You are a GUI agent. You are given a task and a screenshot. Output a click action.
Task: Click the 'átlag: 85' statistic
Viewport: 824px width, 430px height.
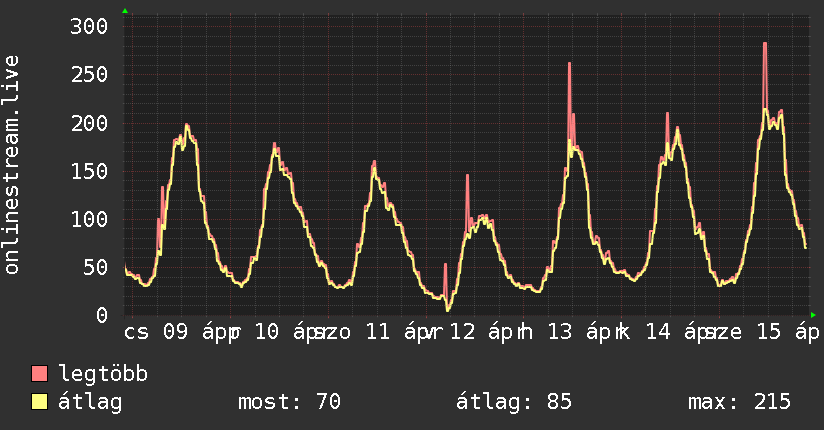[x=513, y=403]
